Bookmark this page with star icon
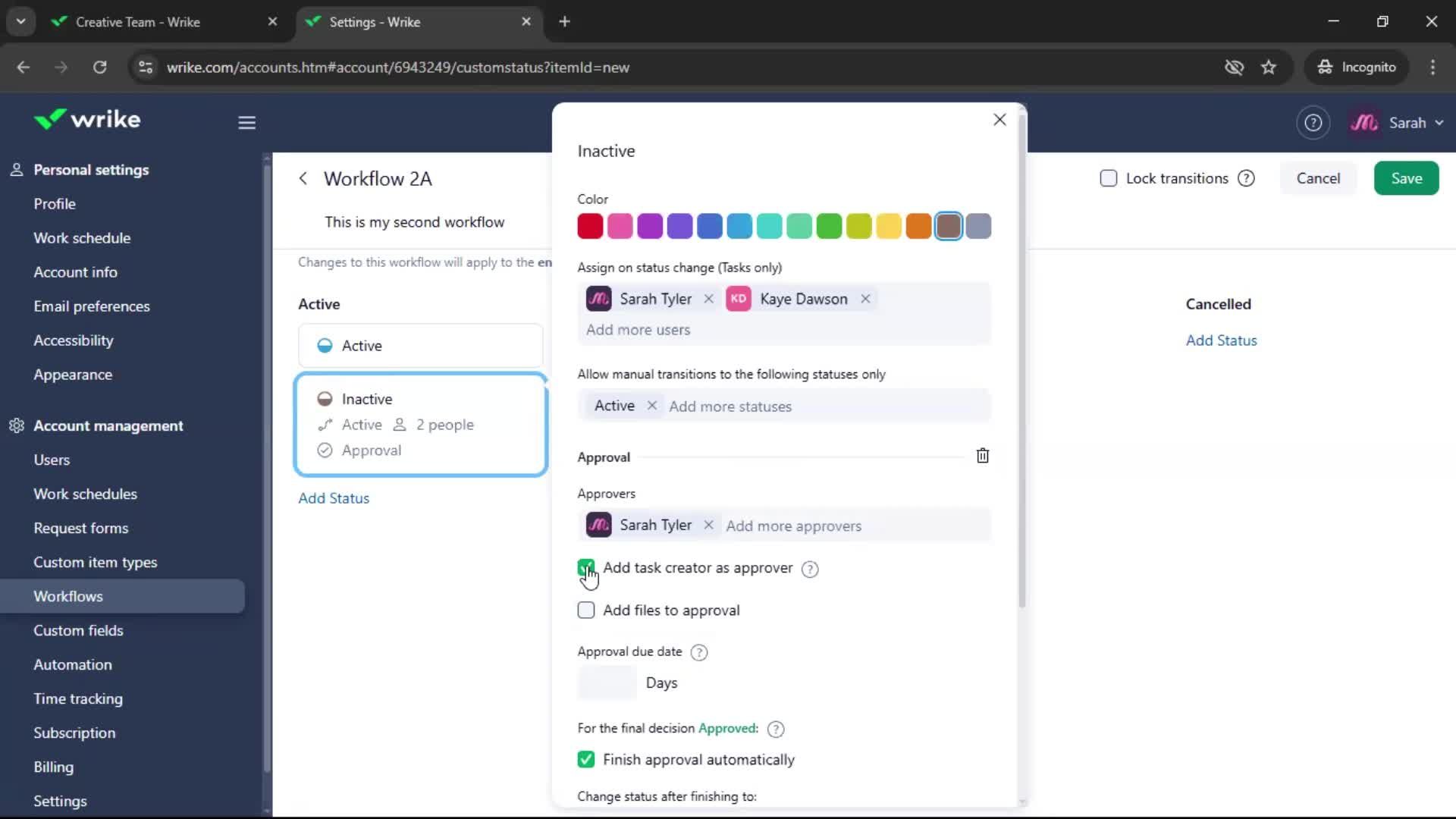The image size is (1456, 819). [x=1269, y=67]
